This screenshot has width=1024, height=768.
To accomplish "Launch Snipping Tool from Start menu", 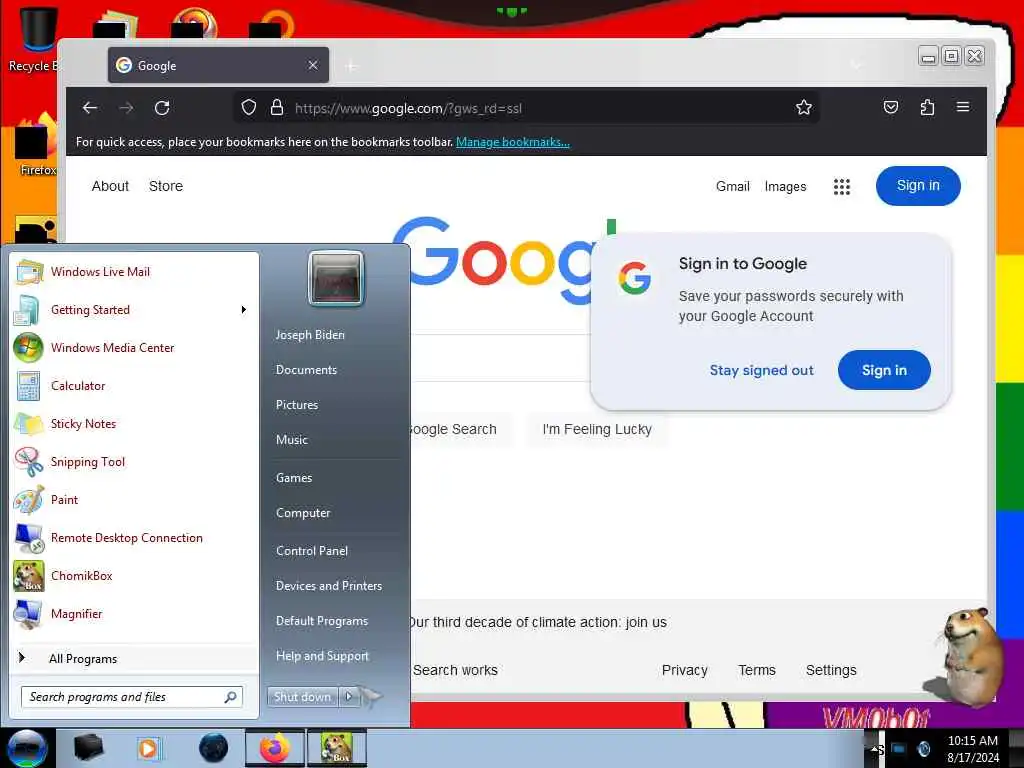I will [x=135, y=462].
